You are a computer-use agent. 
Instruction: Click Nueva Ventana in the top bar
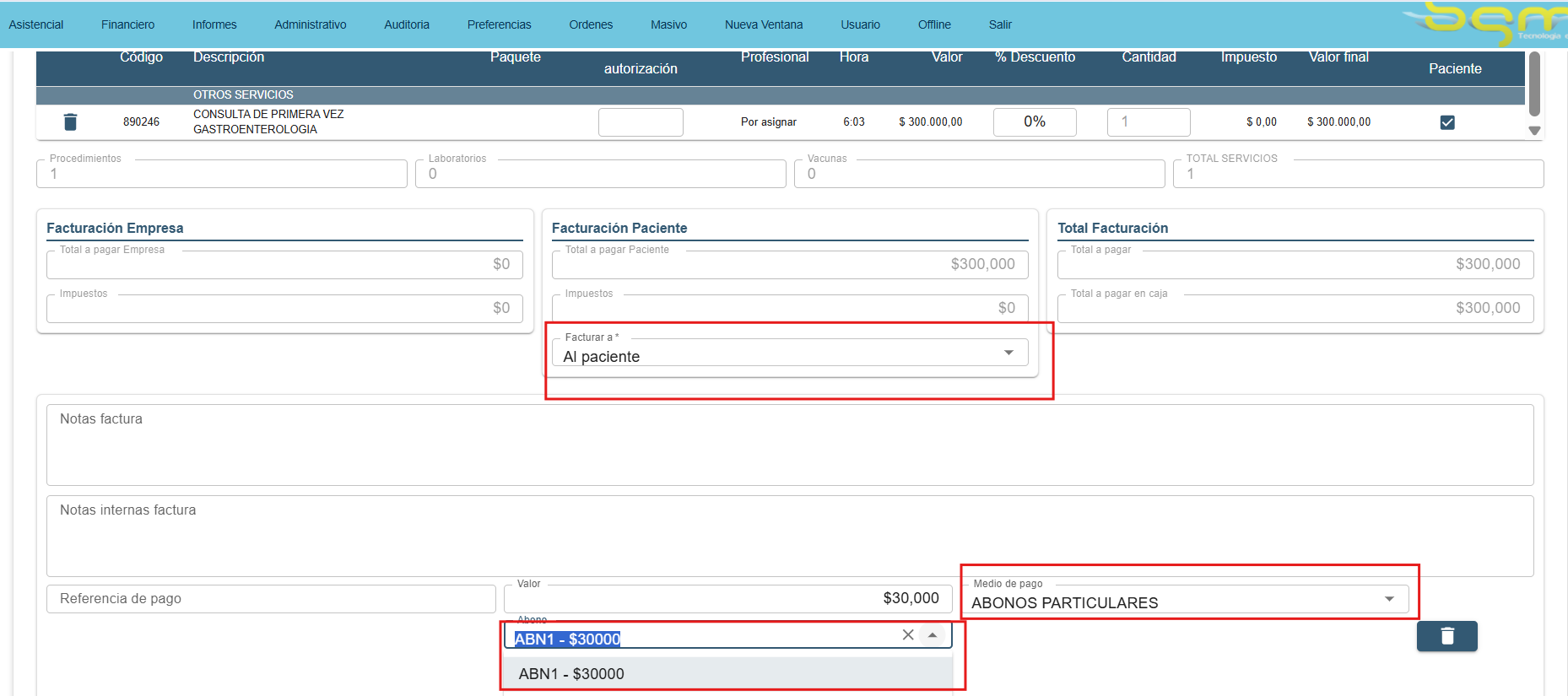[763, 24]
